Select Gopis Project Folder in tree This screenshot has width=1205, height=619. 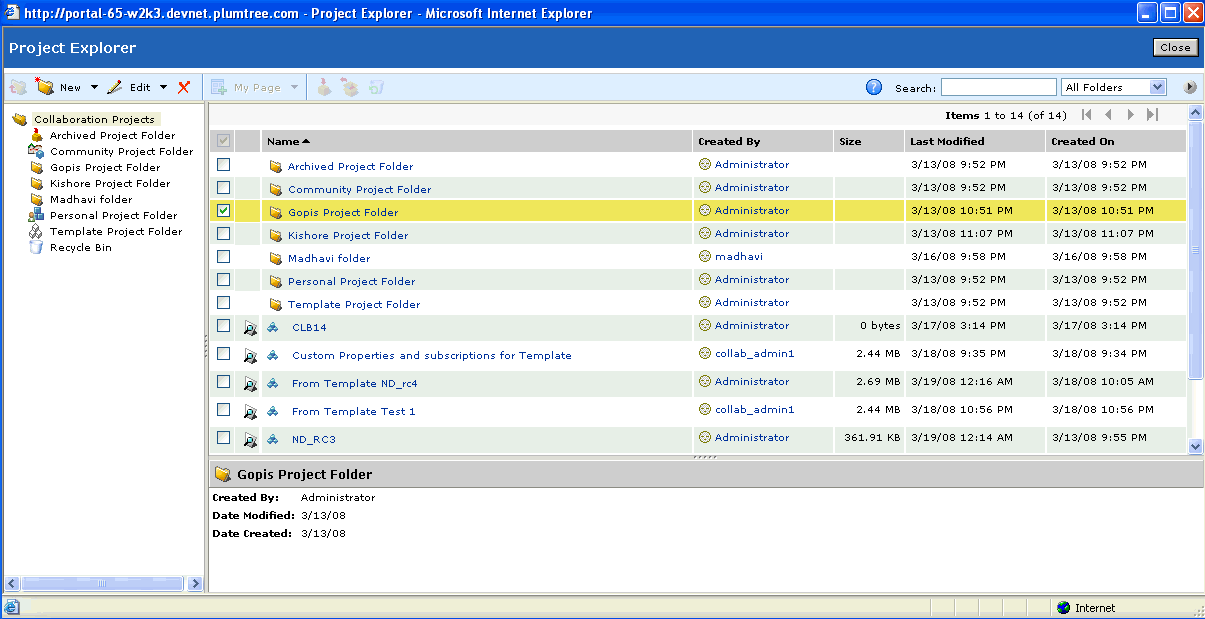point(105,167)
